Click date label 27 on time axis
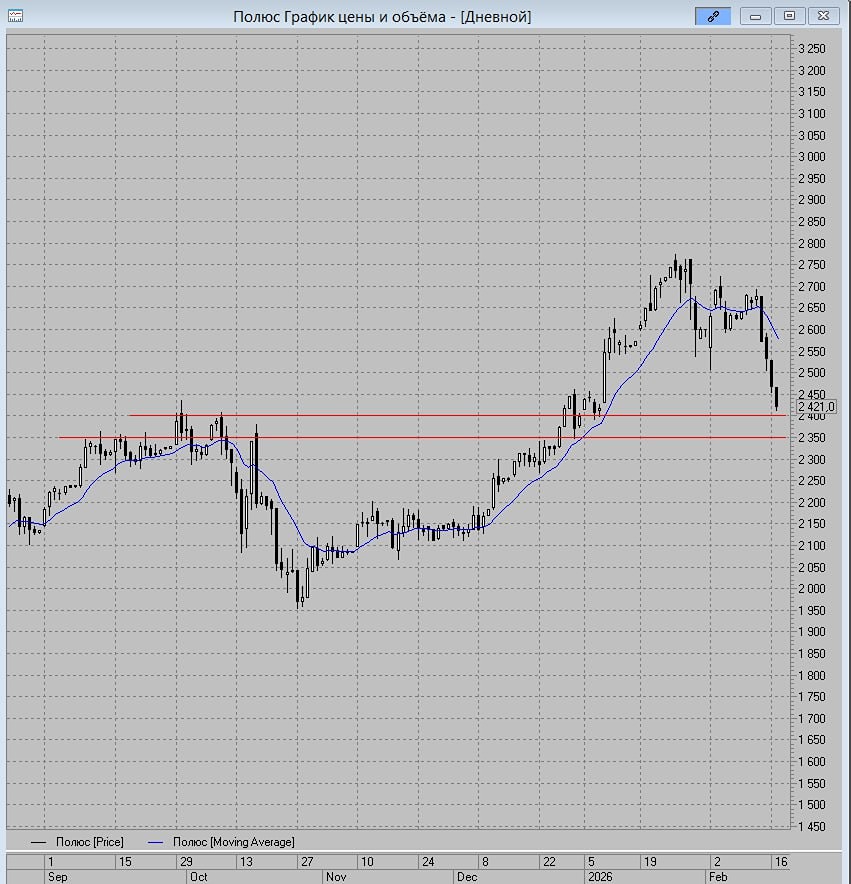The image size is (851, 884). coord(307,861)
